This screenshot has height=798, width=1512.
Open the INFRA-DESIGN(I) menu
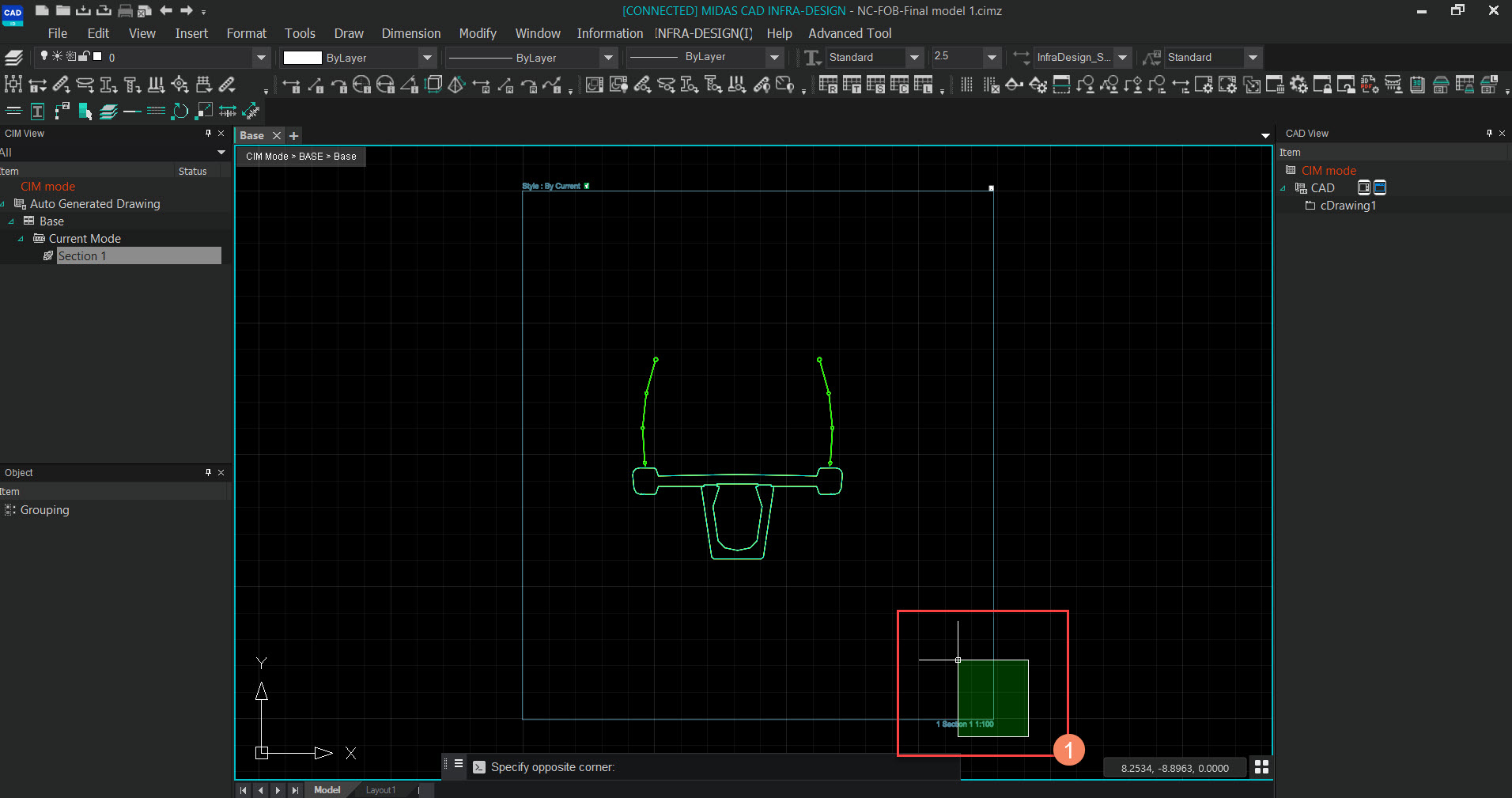(x=704, y=33)
